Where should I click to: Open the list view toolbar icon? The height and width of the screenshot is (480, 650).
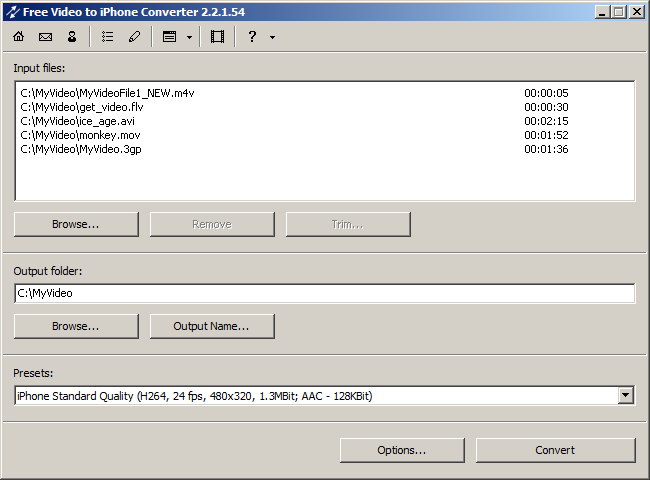point(108,37)
